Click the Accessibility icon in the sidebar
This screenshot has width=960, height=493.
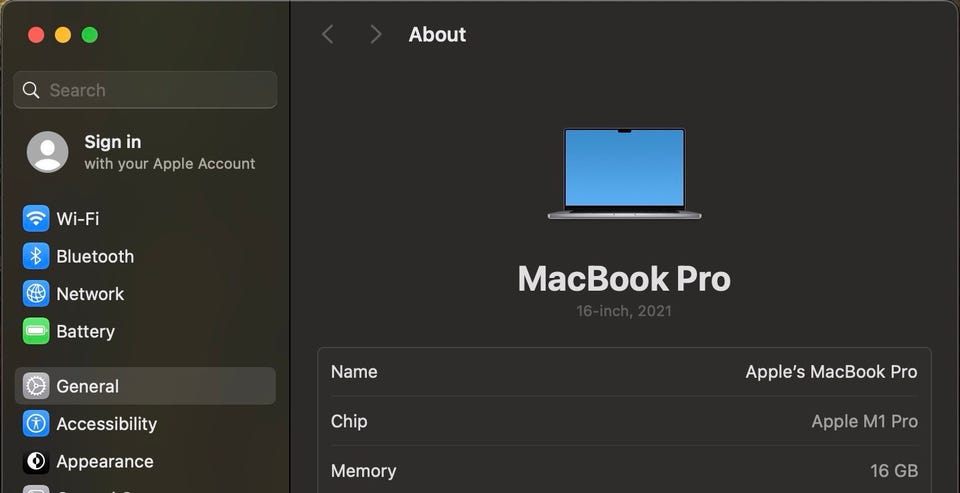(36, 424)
